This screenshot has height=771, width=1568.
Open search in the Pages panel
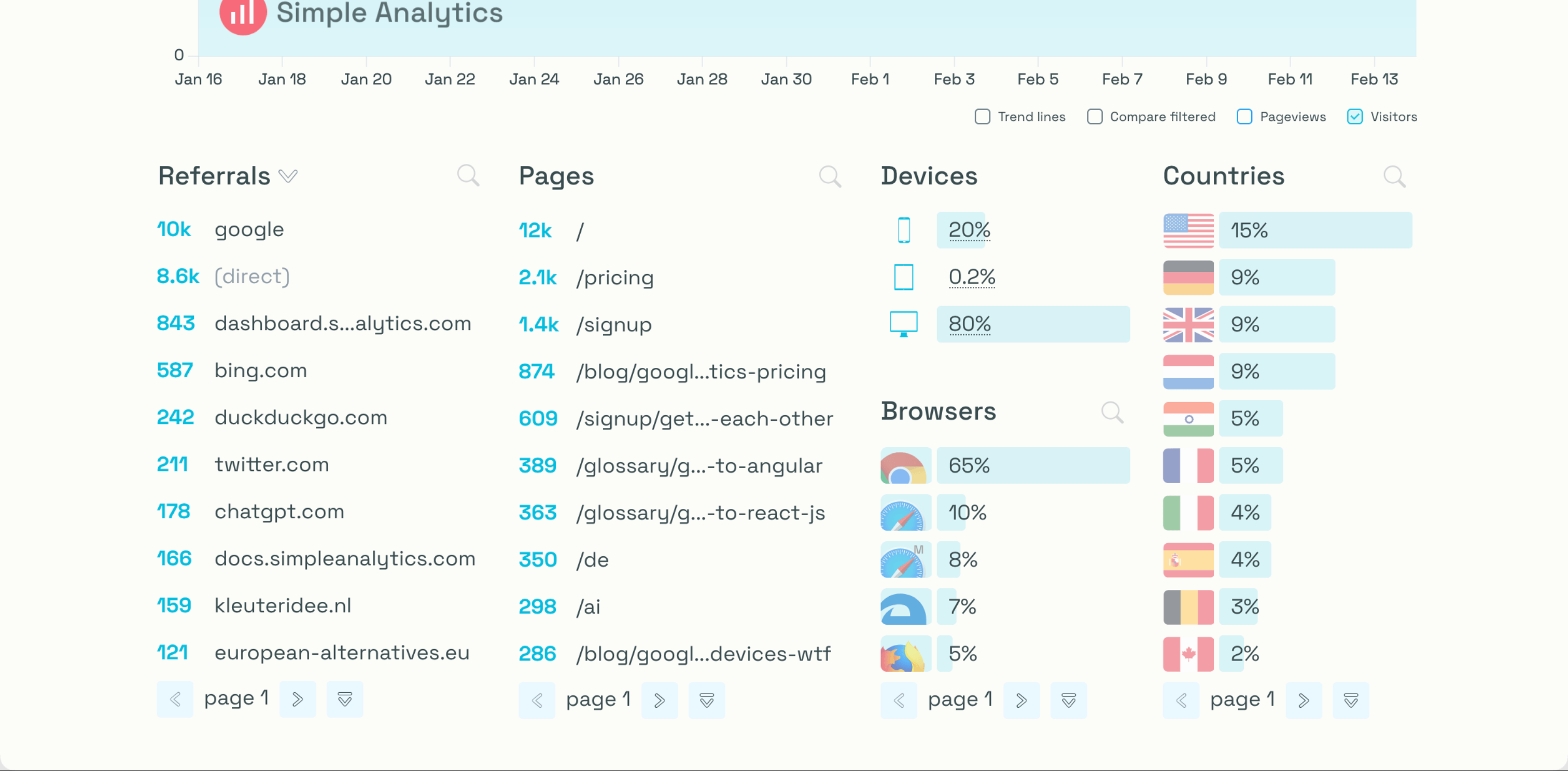pos(829,176)
